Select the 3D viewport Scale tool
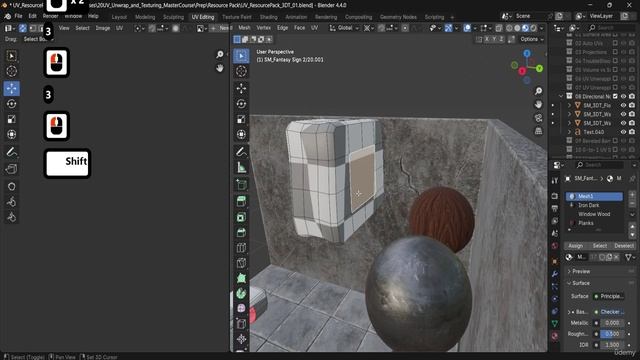Image resolution: width=640 pixels, height=360 pixels. pyautogui.click(x=241, y=119)
